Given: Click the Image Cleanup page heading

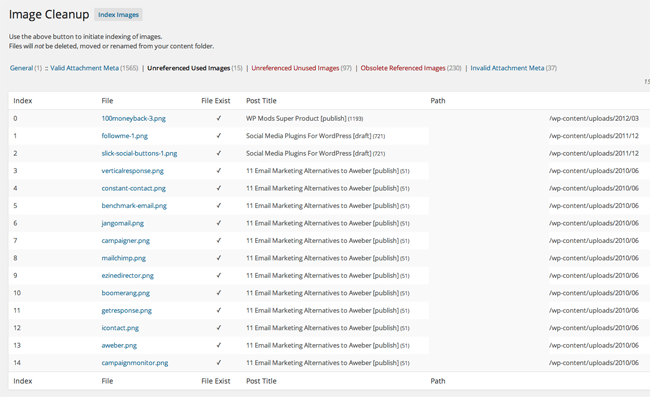Looking at the screenshot, I should click(x=49, y=15).
